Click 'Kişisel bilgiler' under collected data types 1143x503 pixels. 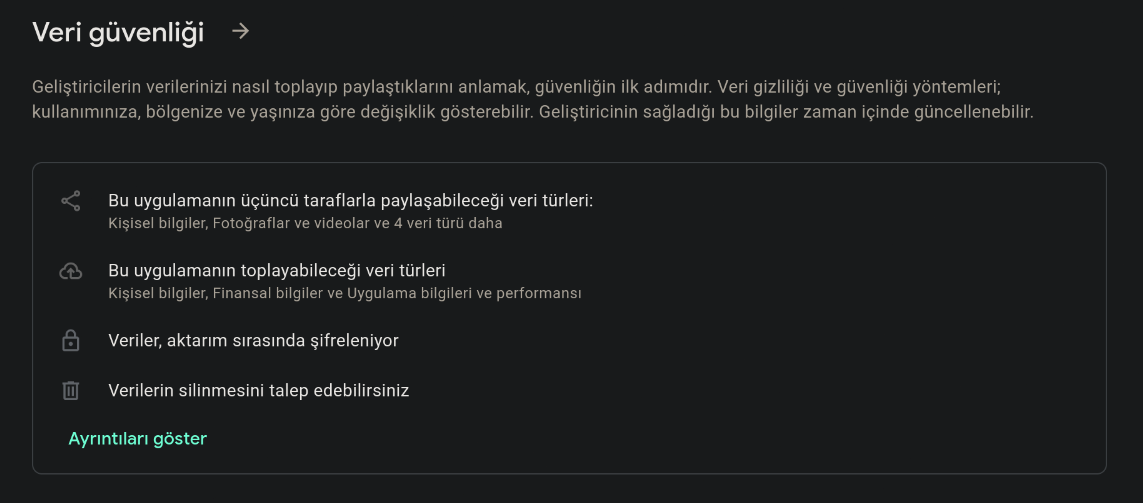pos(158,293)
